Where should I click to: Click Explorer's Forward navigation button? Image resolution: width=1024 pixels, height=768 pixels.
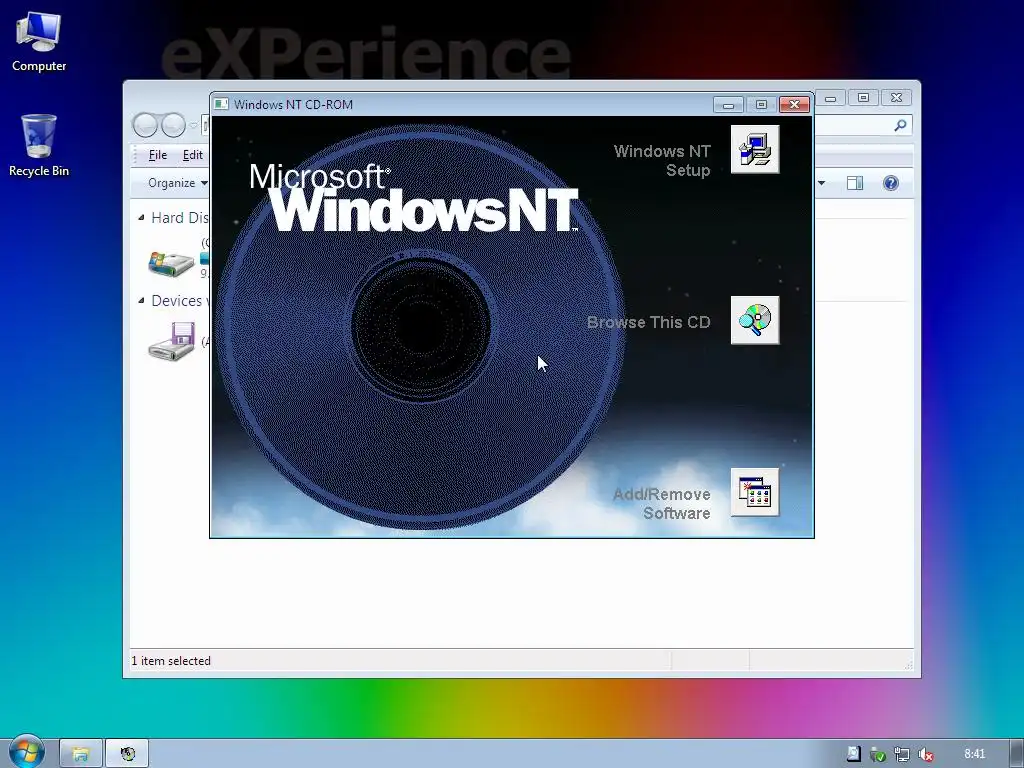tap(173, 124)
